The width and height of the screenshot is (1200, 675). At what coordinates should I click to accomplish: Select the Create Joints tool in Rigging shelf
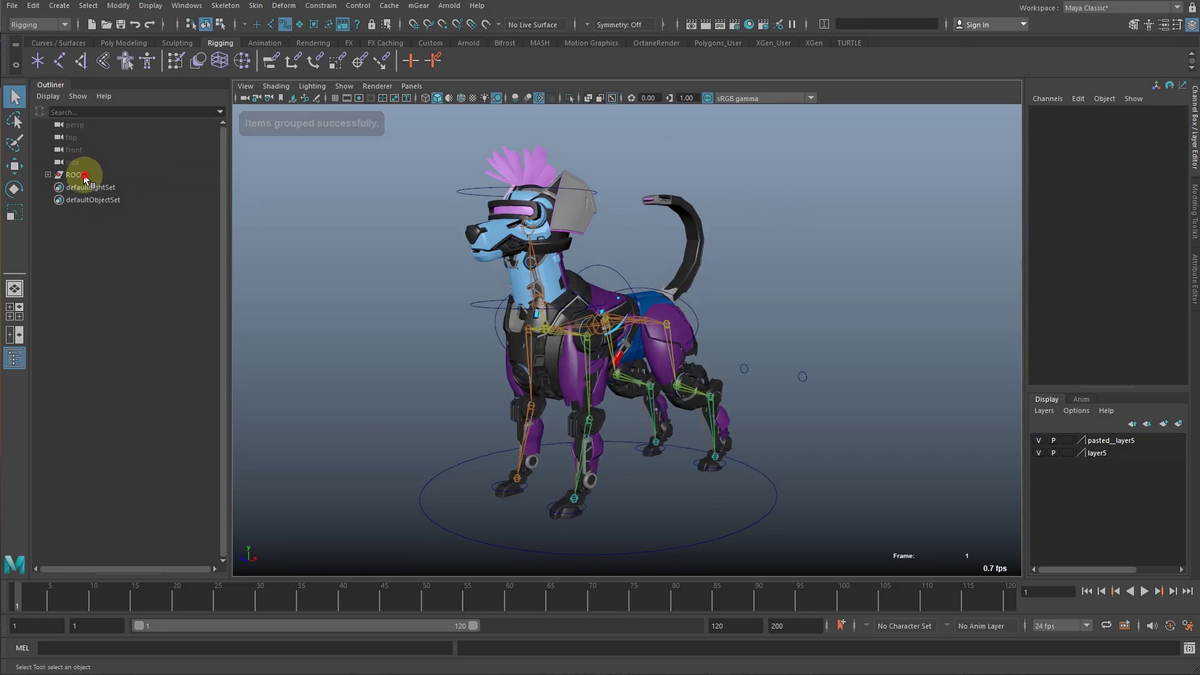click(59, 61)
